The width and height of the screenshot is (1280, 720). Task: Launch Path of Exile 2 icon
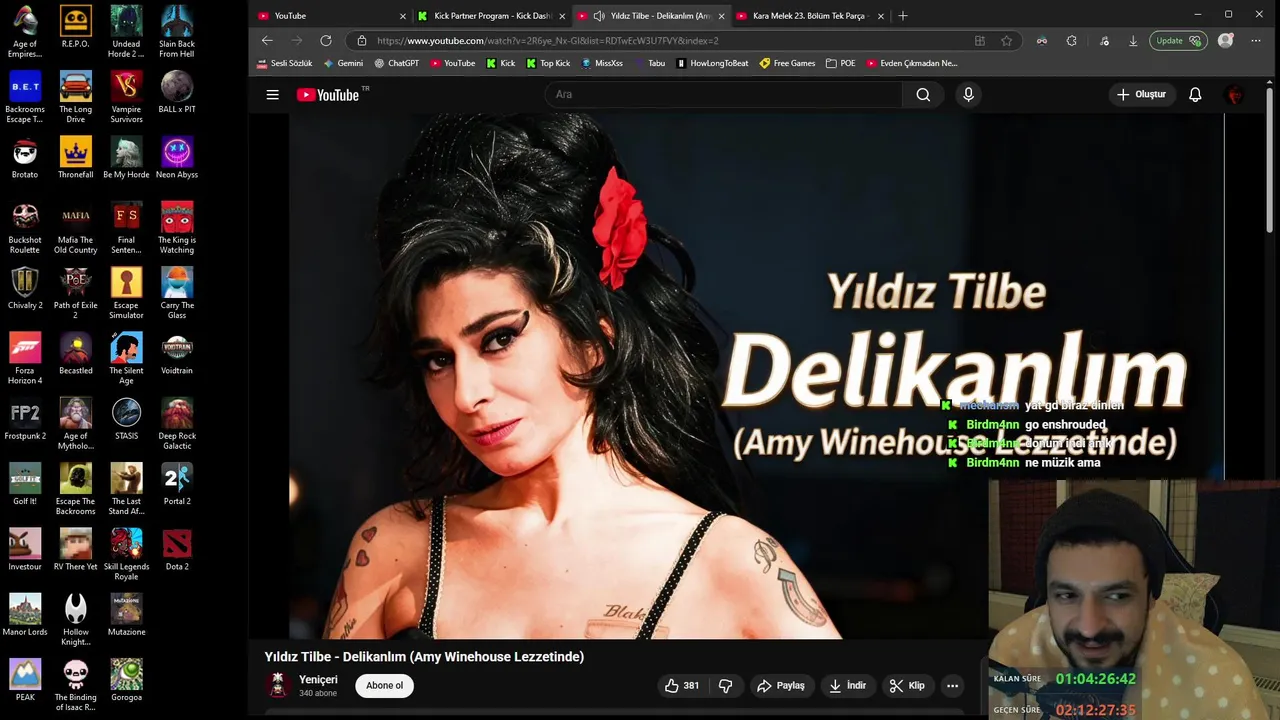pyautogui.click(x=75, y=293)
